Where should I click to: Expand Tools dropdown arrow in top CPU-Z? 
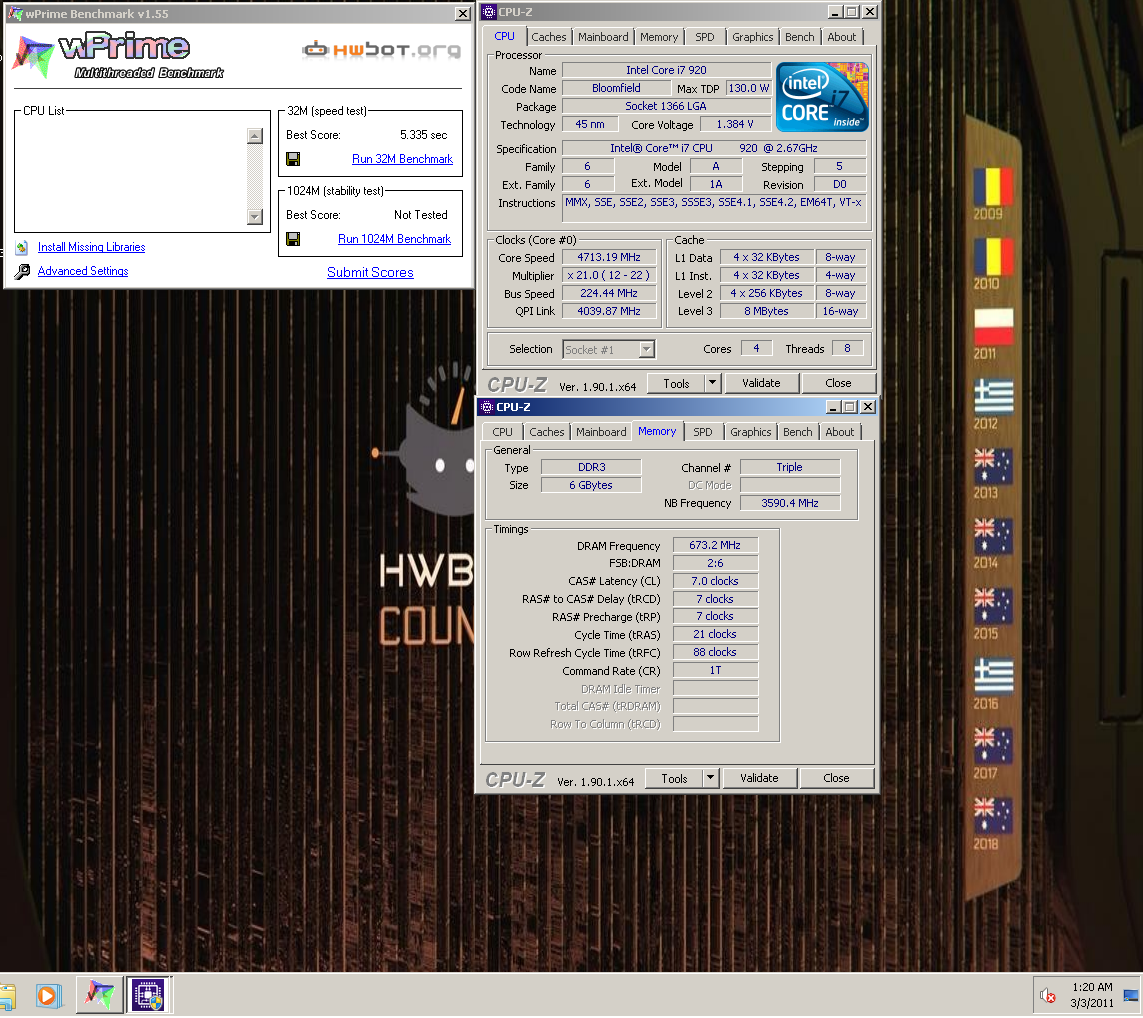[713, 383]
